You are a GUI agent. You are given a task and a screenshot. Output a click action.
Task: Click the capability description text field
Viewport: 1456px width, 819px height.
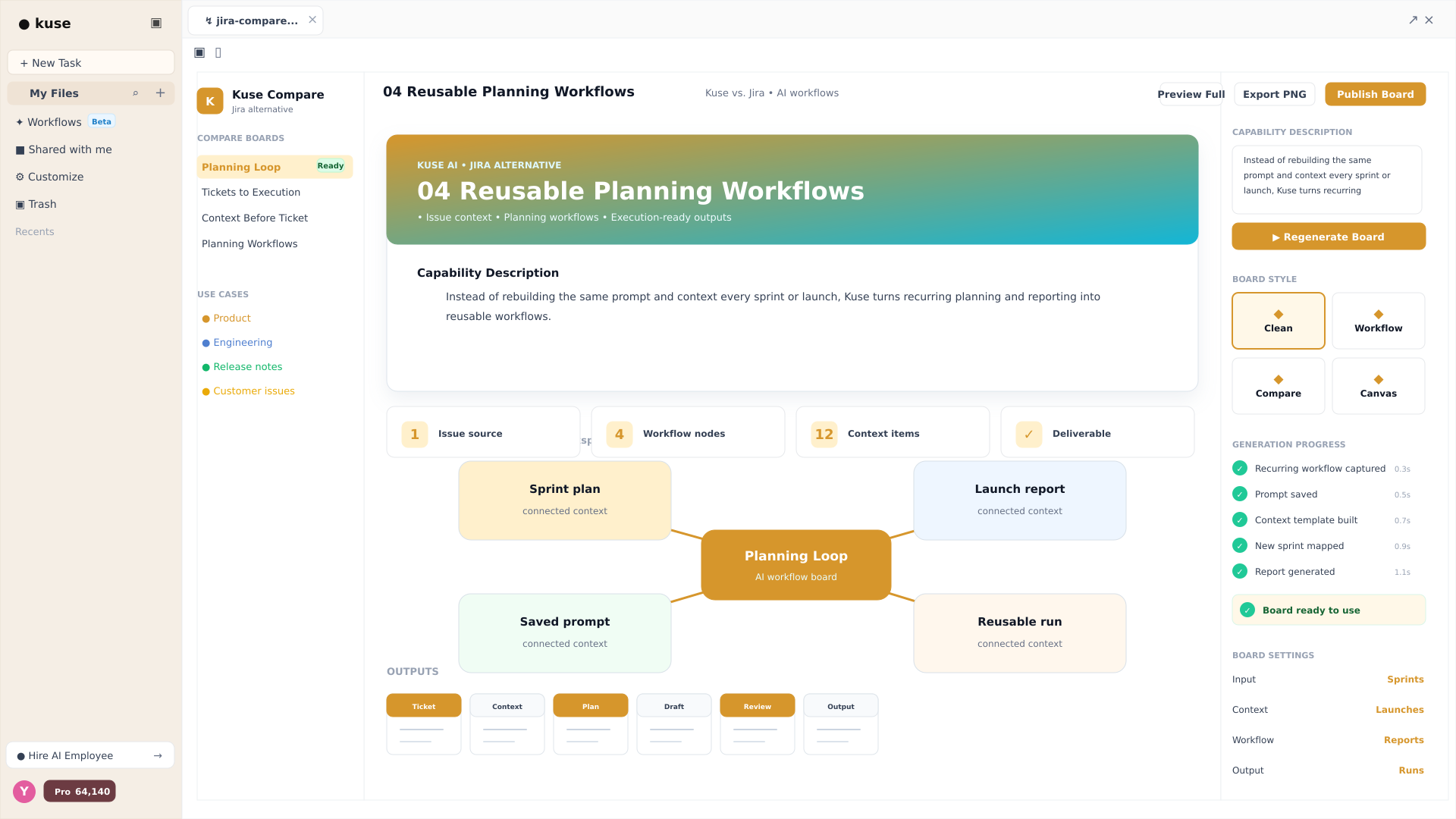[1327, 180]
